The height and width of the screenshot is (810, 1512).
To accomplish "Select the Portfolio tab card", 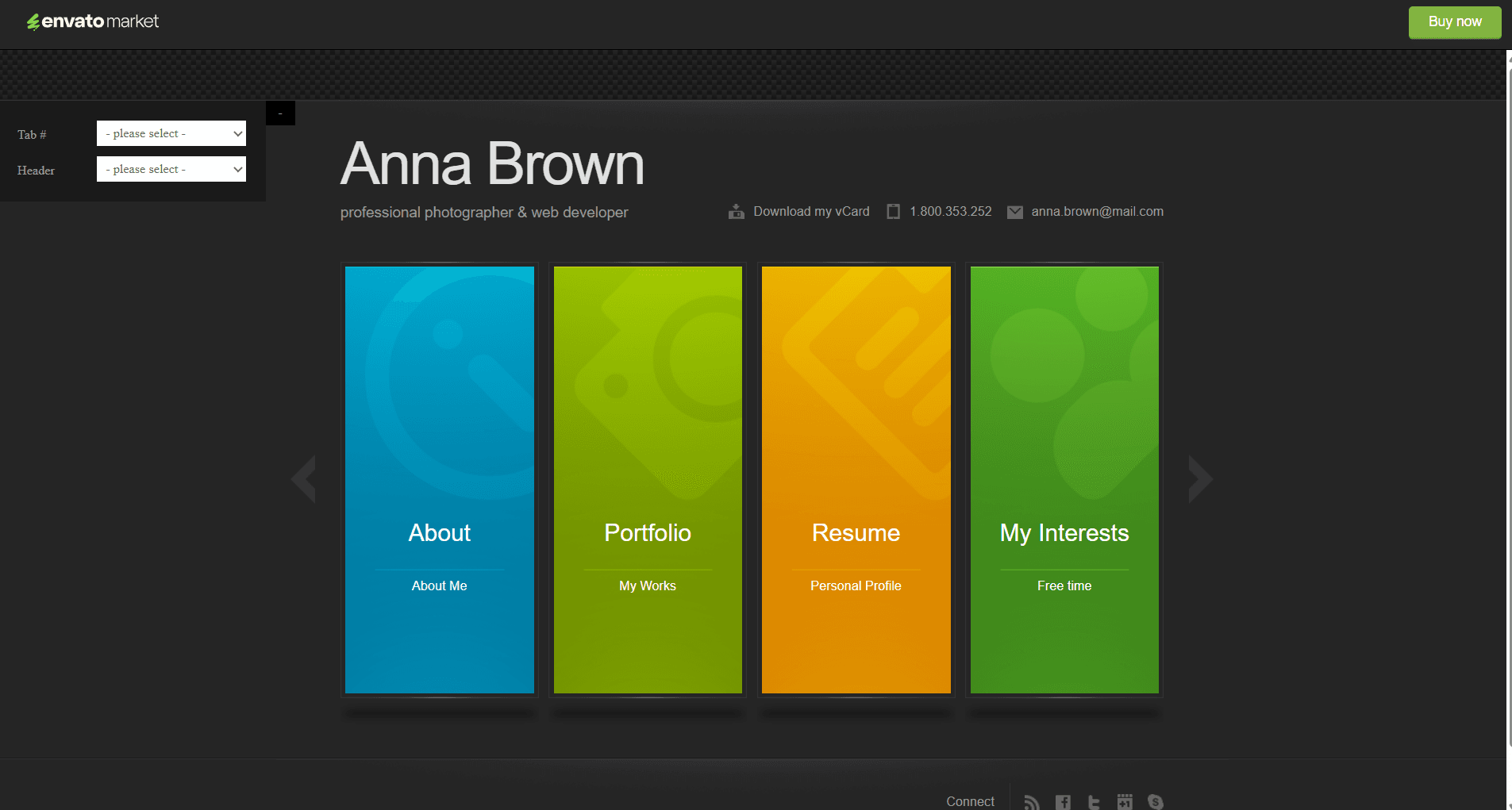I will 648,479.
